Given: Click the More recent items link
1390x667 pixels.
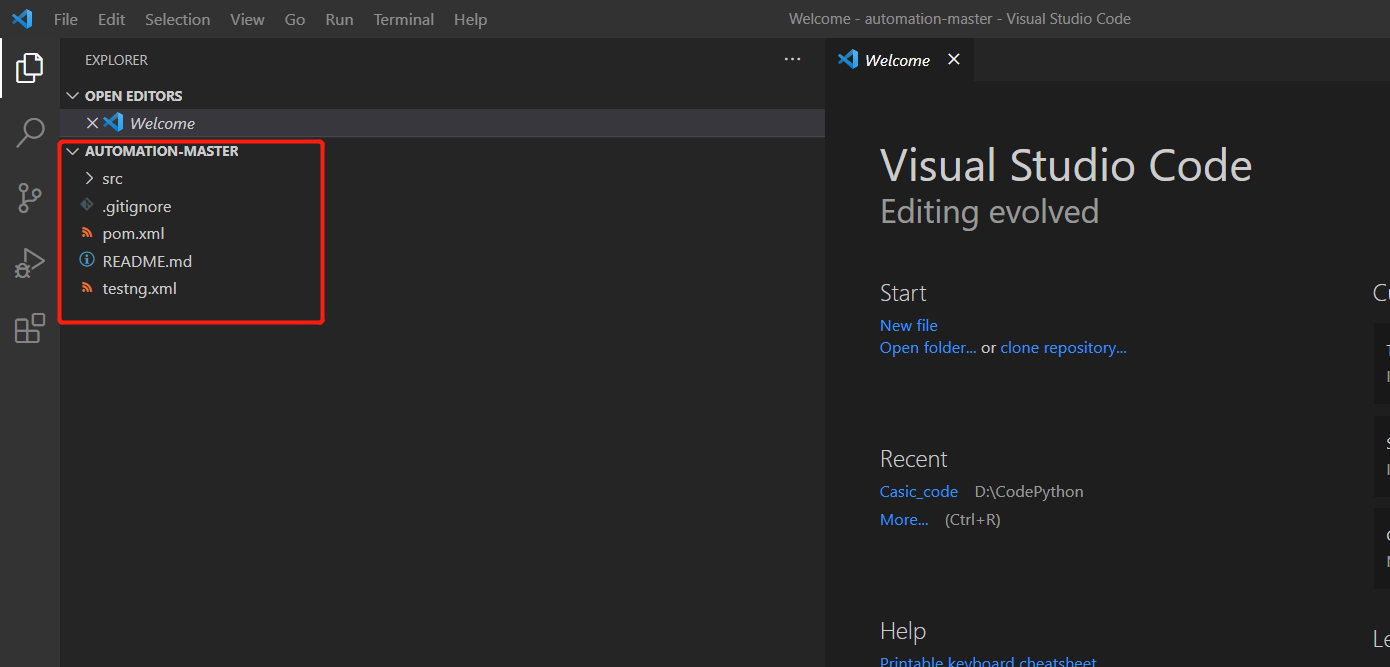Looking at the screenshot, I should coord(904,519).
